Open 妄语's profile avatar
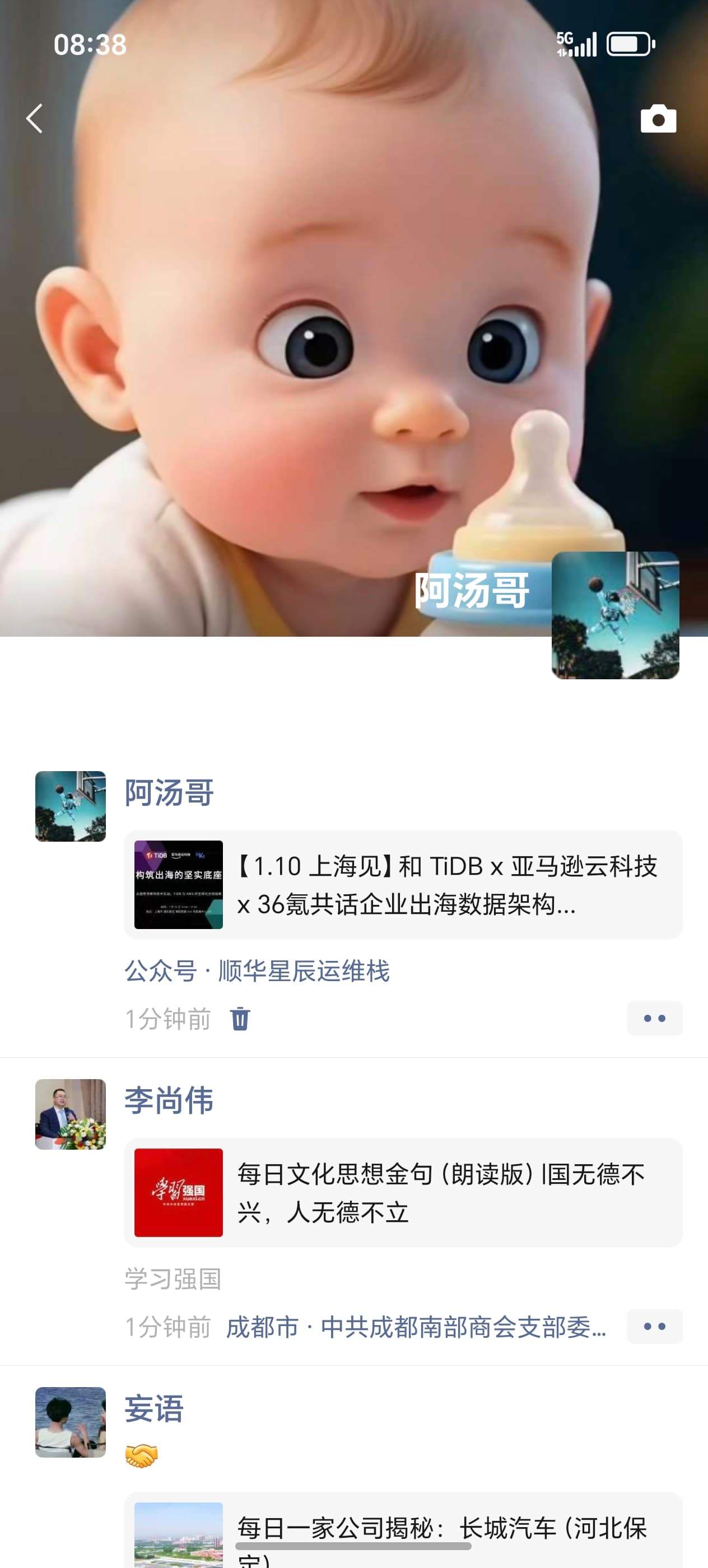 71,1422
